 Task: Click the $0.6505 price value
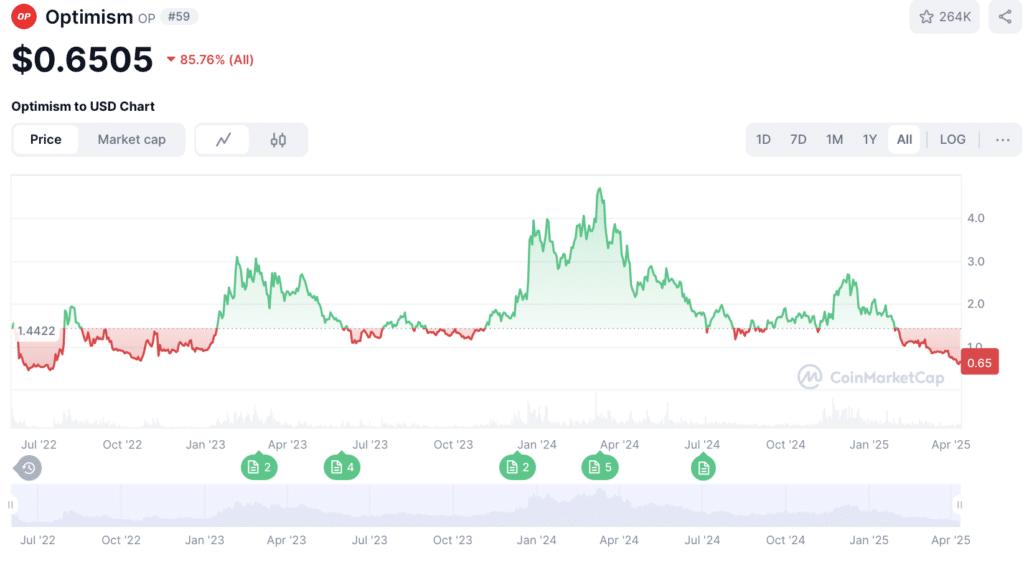tap(82, 59)
